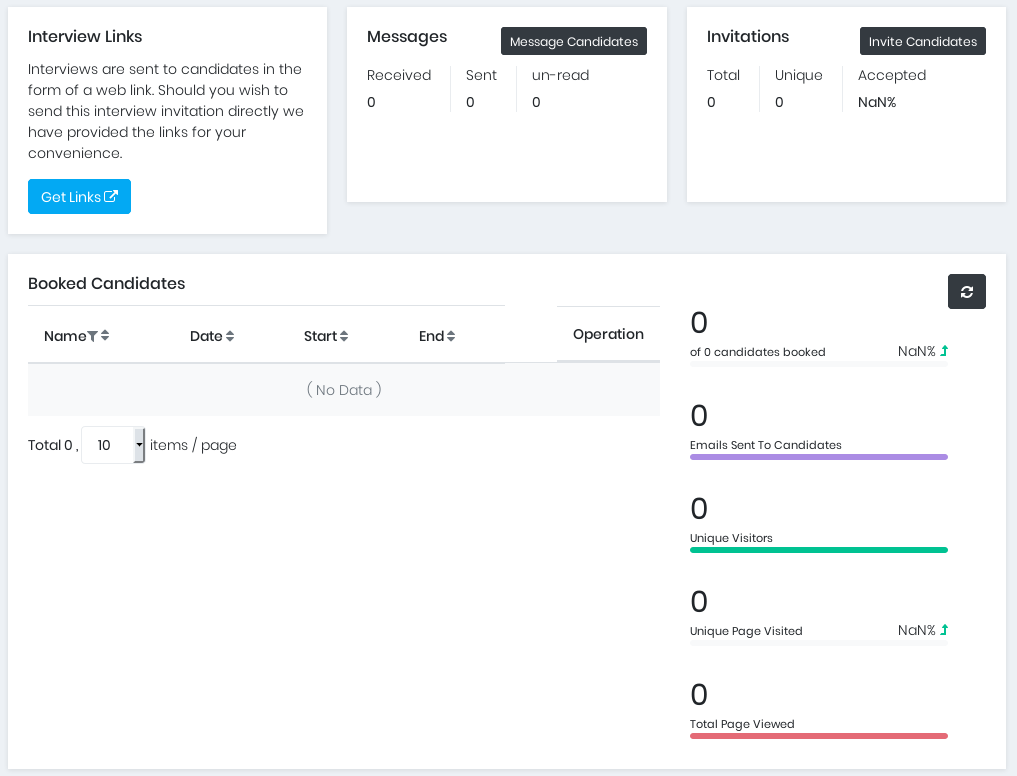Click the green Unique Visitors progress bar
The image size is (1017, 776).
(x=818, y=550)
